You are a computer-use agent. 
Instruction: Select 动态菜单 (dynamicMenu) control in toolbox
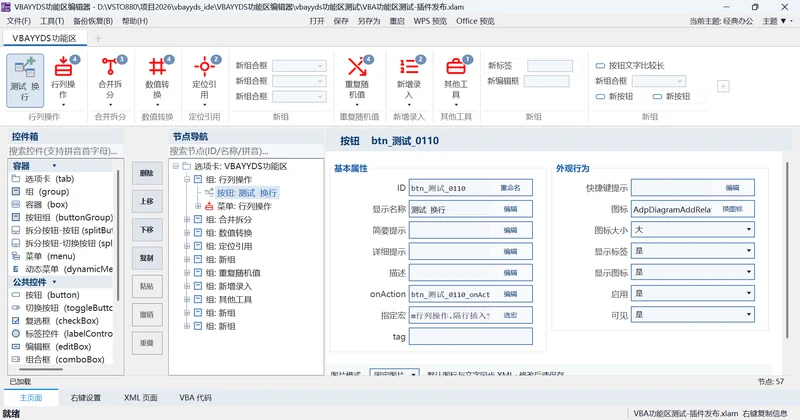coord(61,269)
